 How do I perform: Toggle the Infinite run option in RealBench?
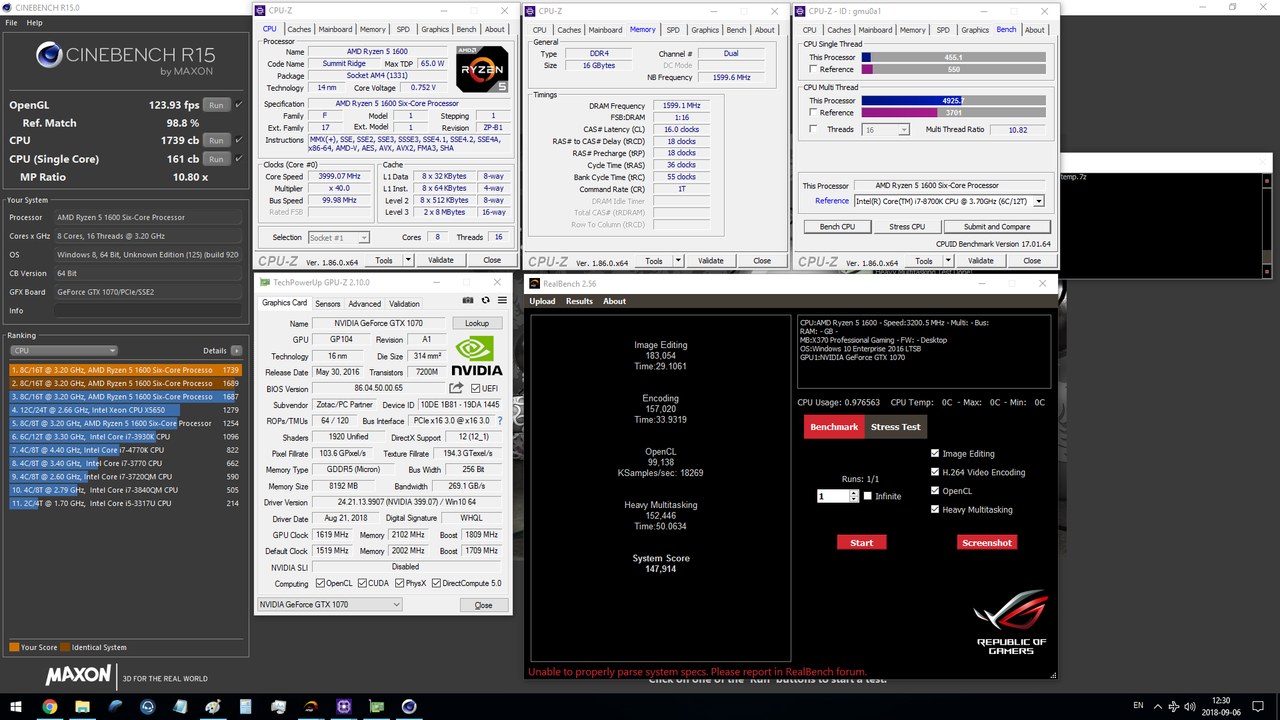[867, 496]
